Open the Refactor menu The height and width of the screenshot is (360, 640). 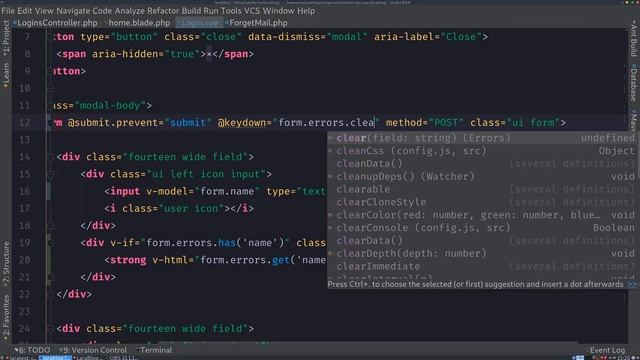(163, 11)
